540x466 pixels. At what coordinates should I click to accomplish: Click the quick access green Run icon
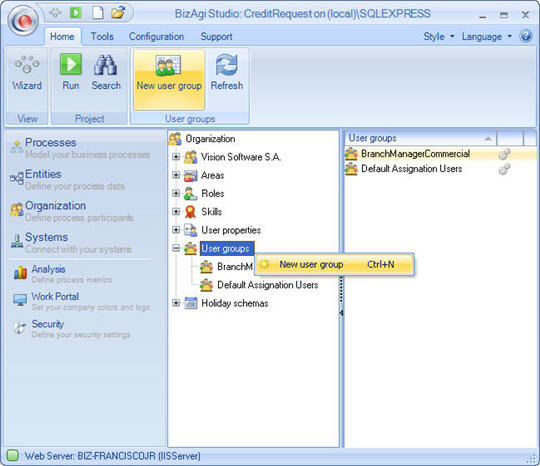[x=76, y=13]
